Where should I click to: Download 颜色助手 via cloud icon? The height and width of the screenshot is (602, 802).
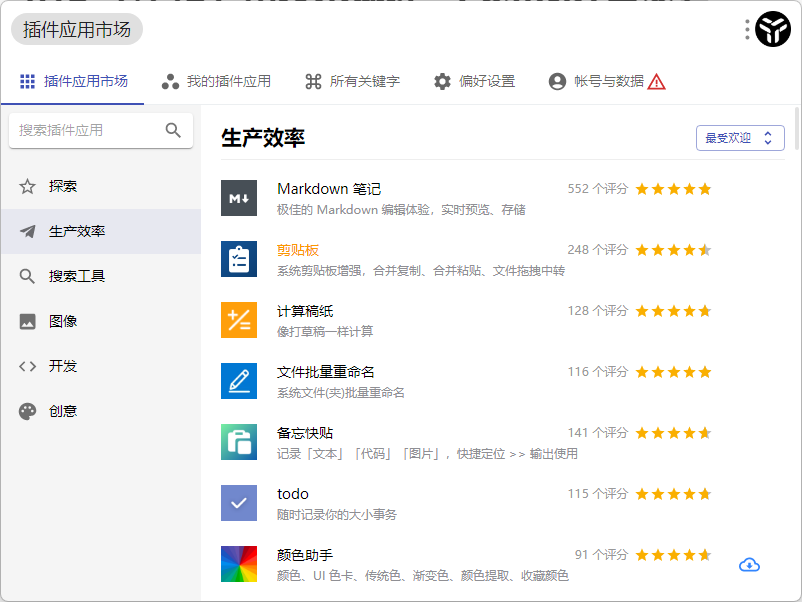click(x=749, y=565)
